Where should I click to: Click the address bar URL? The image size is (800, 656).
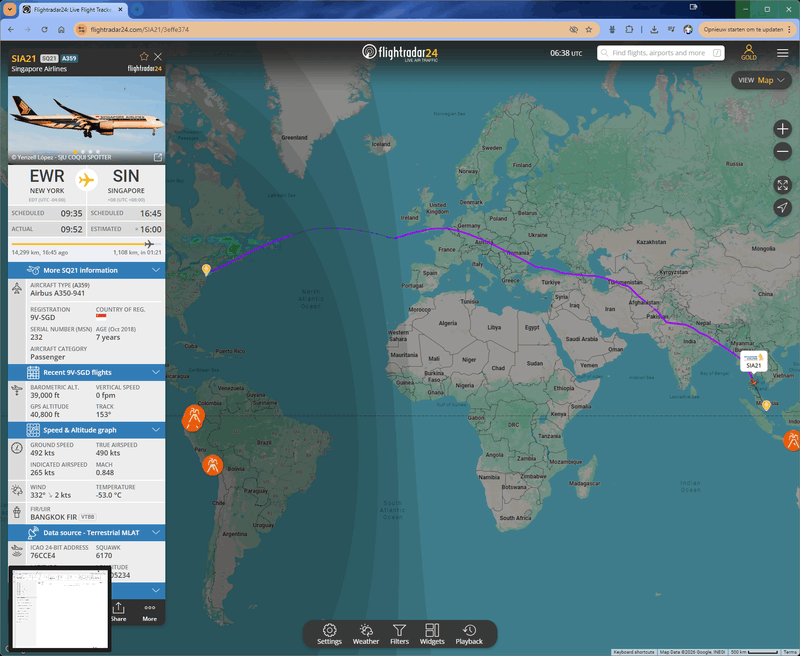tap(139, 30)
